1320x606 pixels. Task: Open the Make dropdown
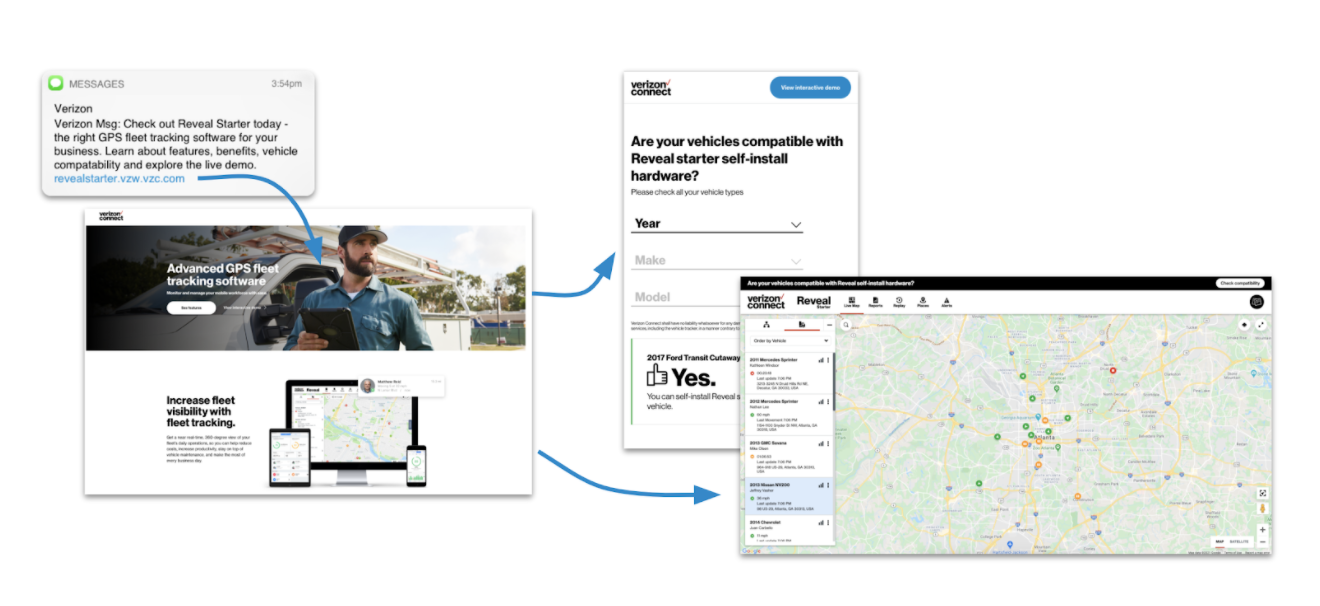717,260
